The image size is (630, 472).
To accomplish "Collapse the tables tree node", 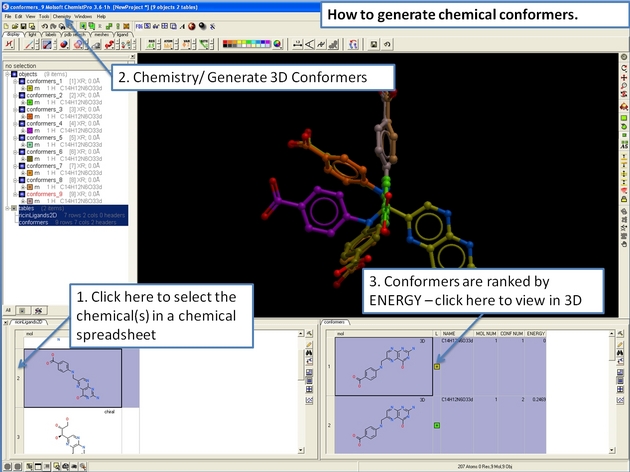I will pyautogui.click(x=6, y=208).
